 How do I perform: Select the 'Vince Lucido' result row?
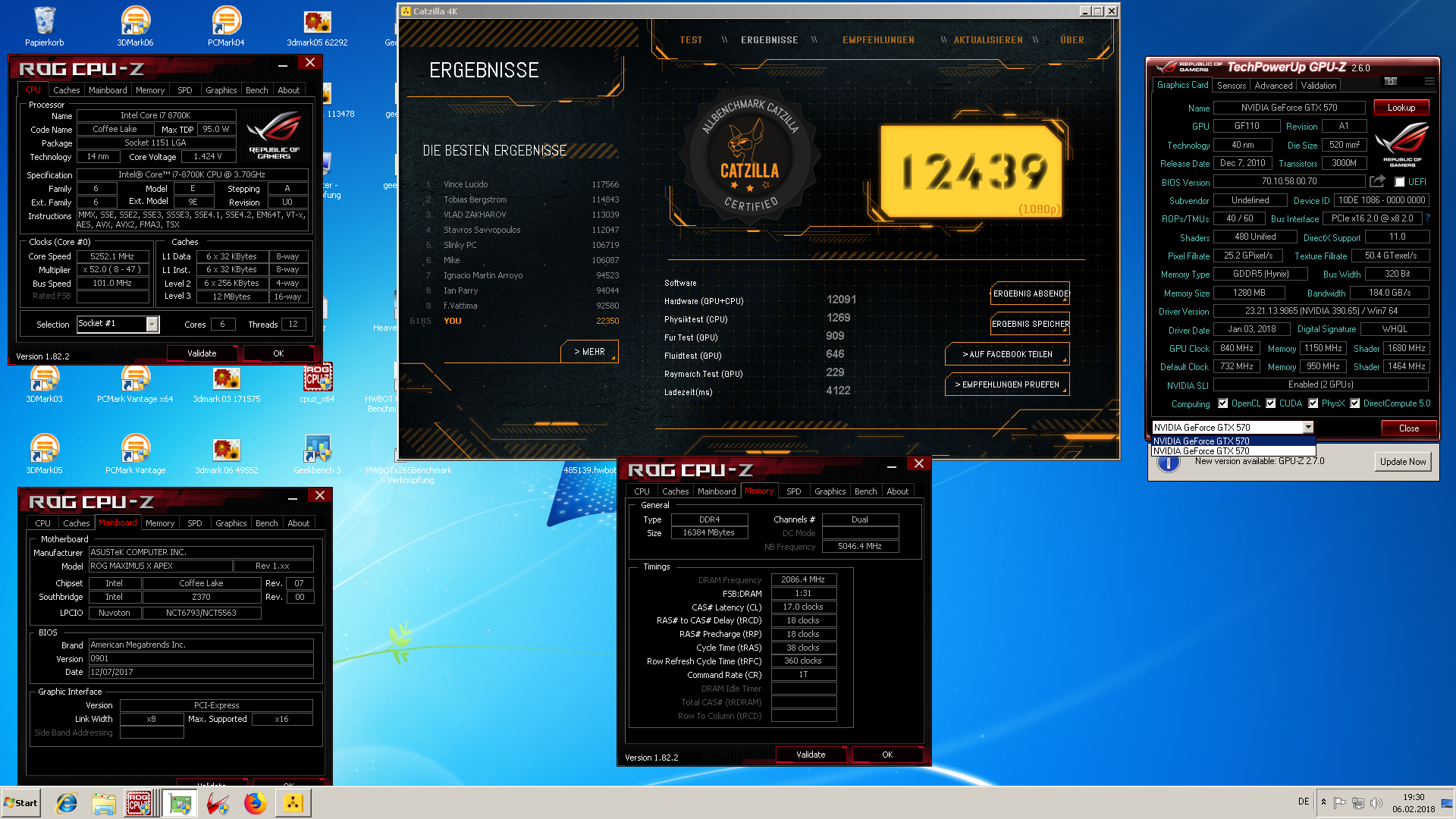coord(522,184)
